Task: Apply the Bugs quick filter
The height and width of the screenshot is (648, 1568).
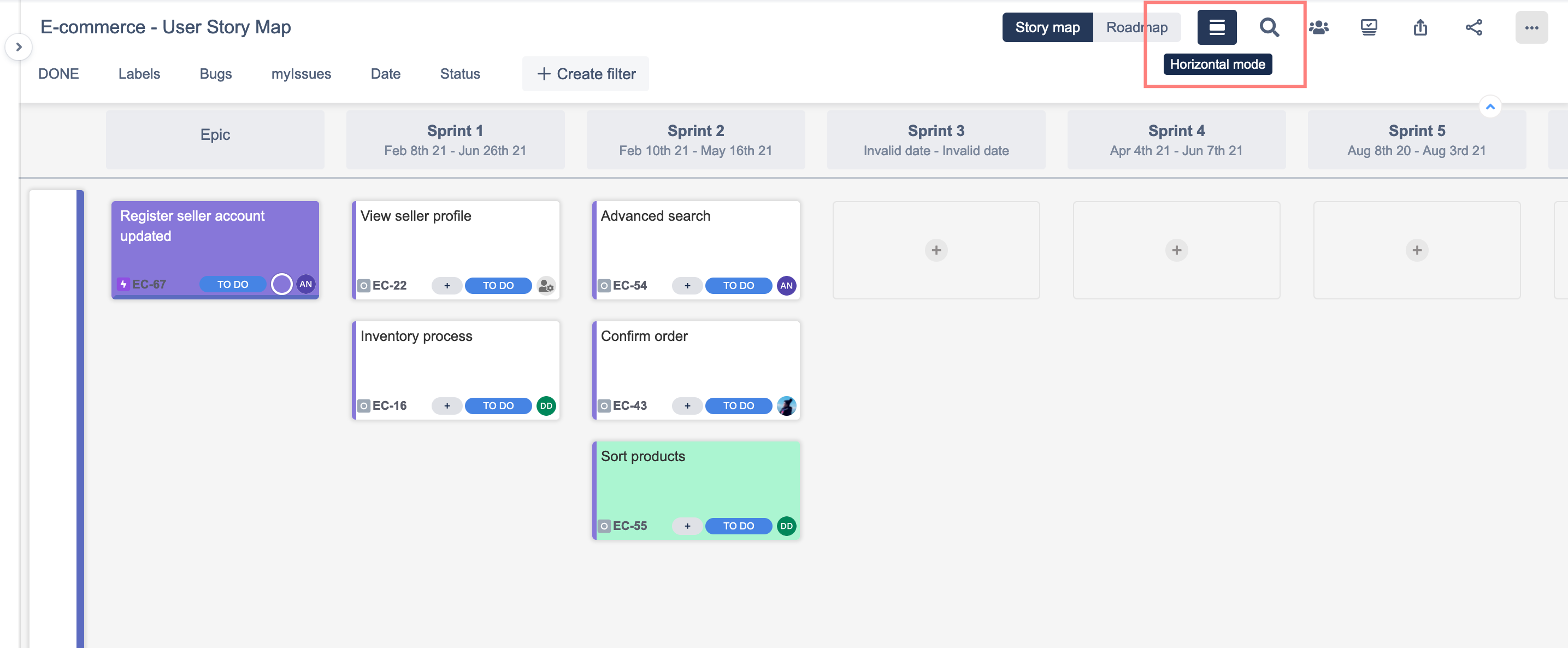Action: 215,74
